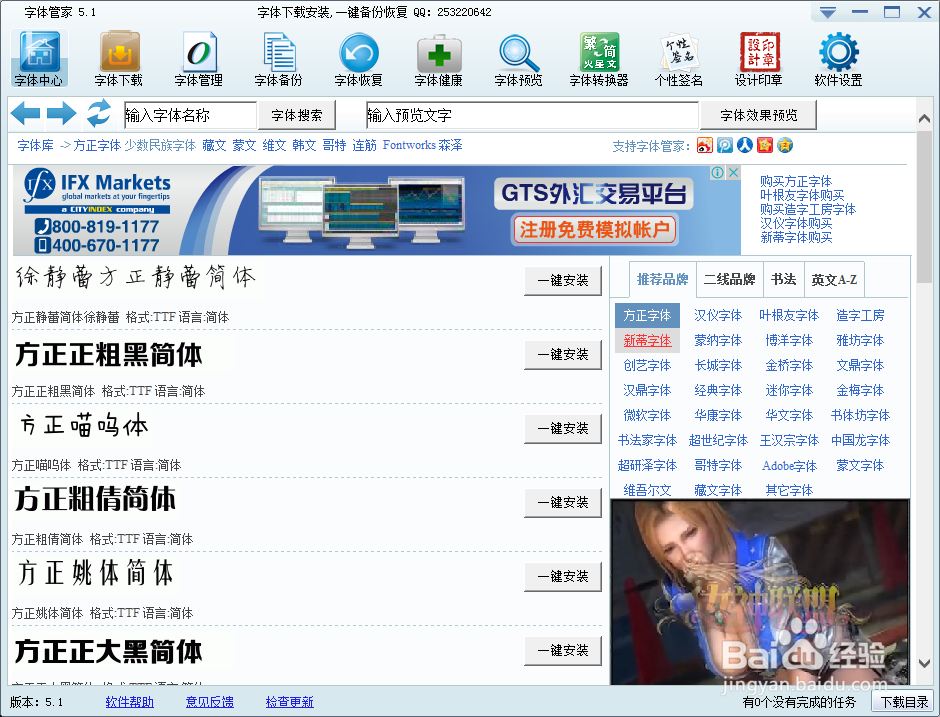Screen dimensions: 940x717
Task: Select the 华文字体 brand
Action: [x=789, y=415]
